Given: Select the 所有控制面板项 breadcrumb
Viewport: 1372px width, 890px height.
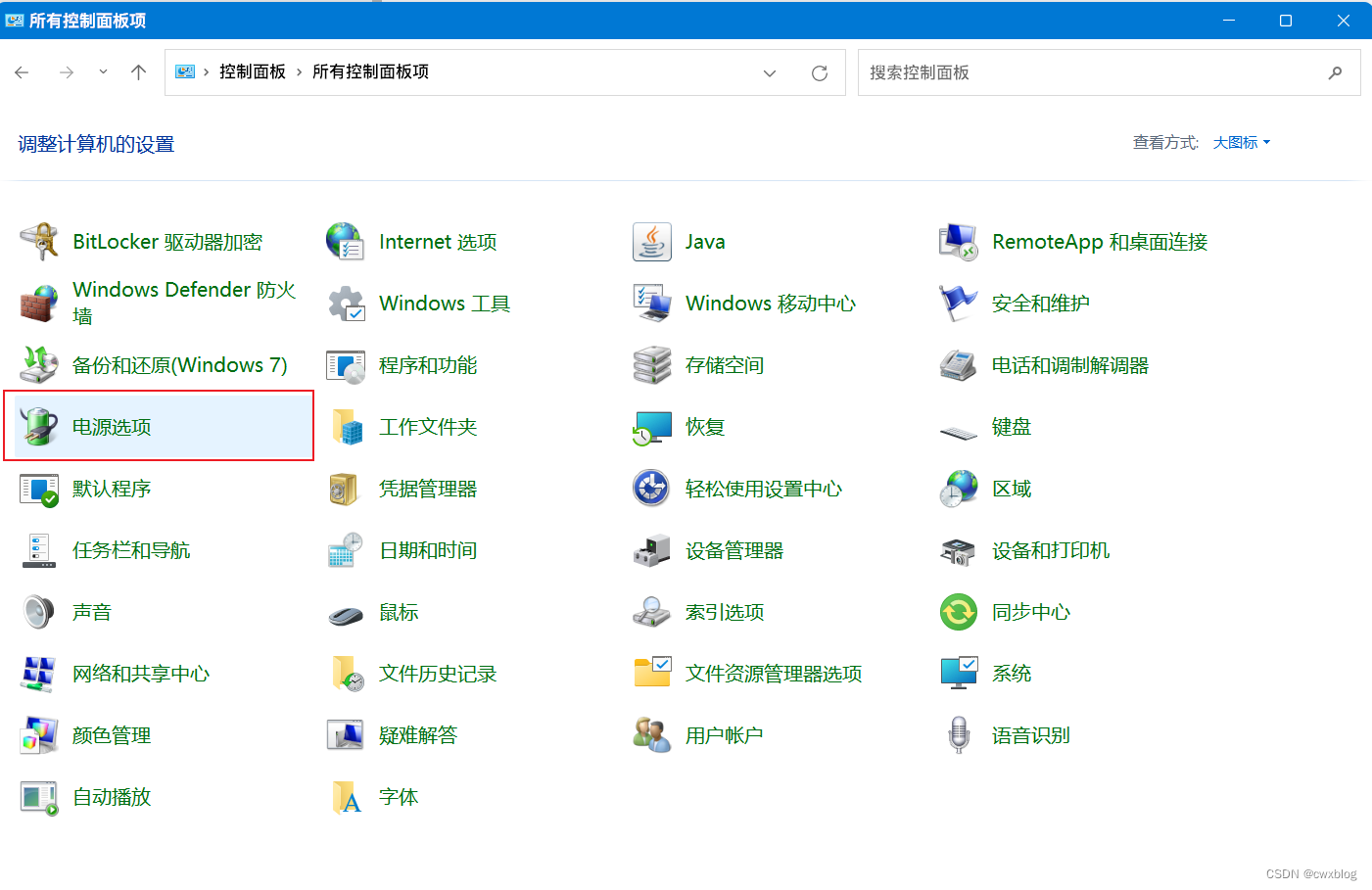Looking at the screenshot, I should click(x=370, y=72).
